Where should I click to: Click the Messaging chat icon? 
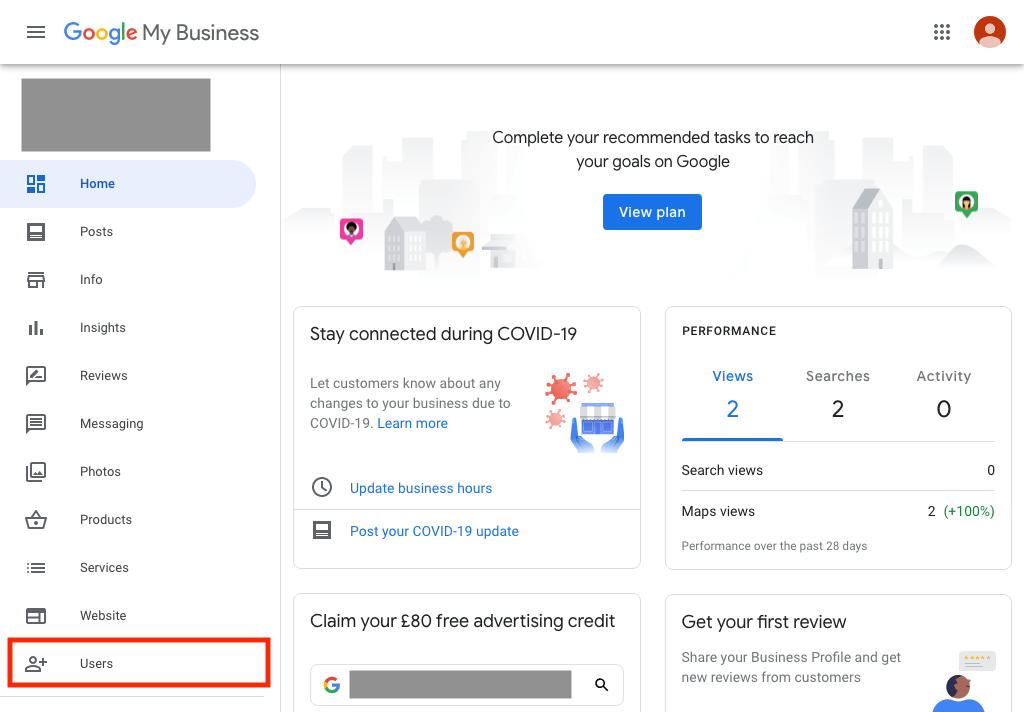pyautogui.click(x=36, y=424)
